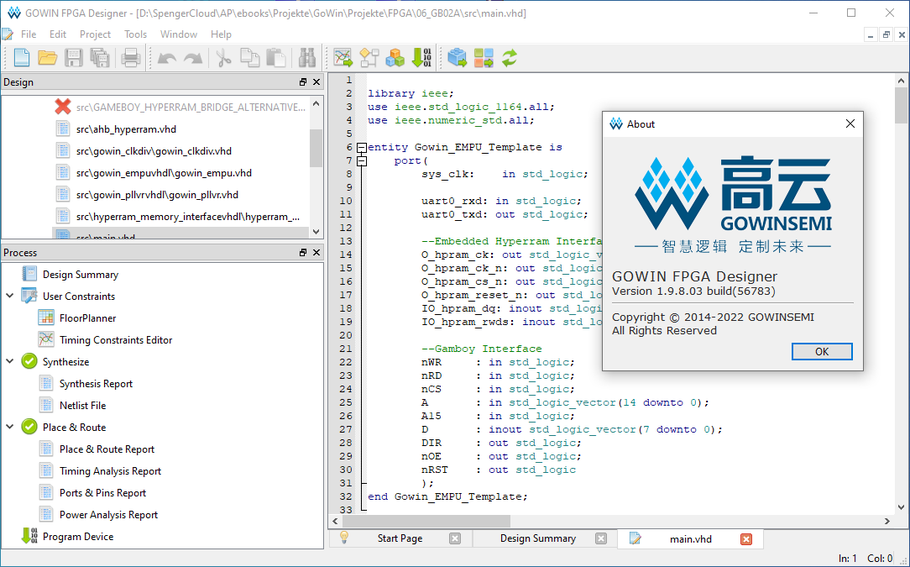
Task: Select src\ahb_hyperram.vhd in Design list
Action: 126,129
